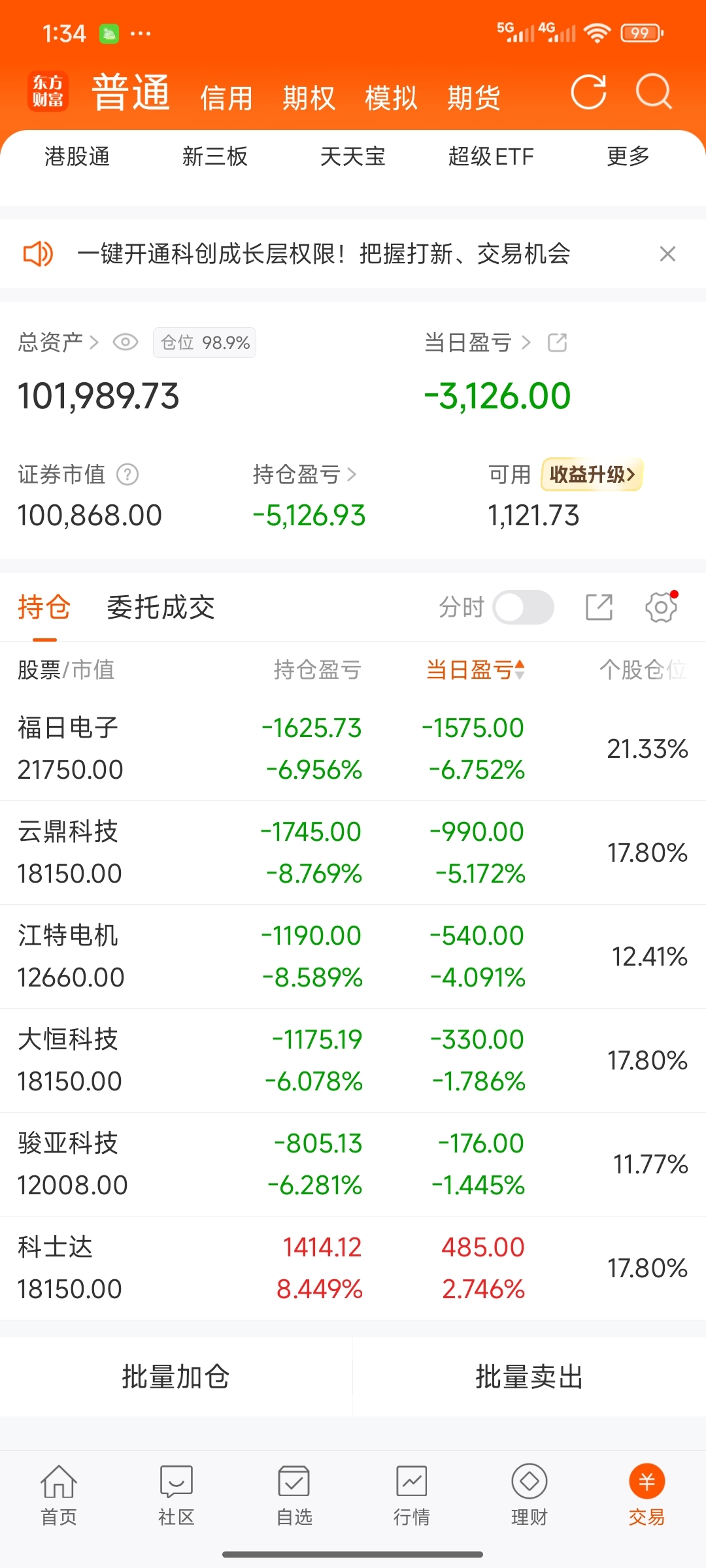The image size is (706, 1568).
Task: Expand 持仓盈亏 details chevron
Action: pyautogui.click(x=352, y=474)
